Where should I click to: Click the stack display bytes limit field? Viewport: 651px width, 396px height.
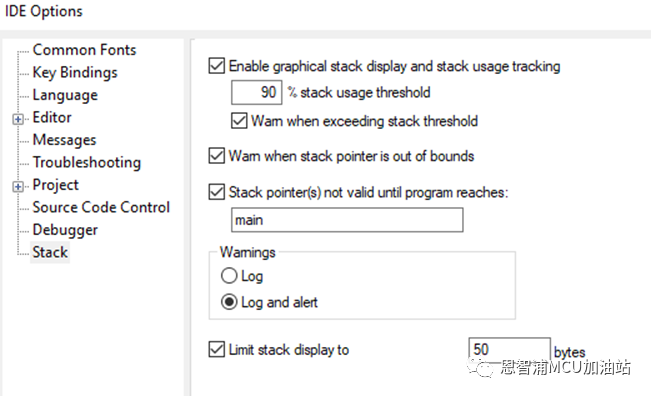pyautogui.click(x=509, y=350)
